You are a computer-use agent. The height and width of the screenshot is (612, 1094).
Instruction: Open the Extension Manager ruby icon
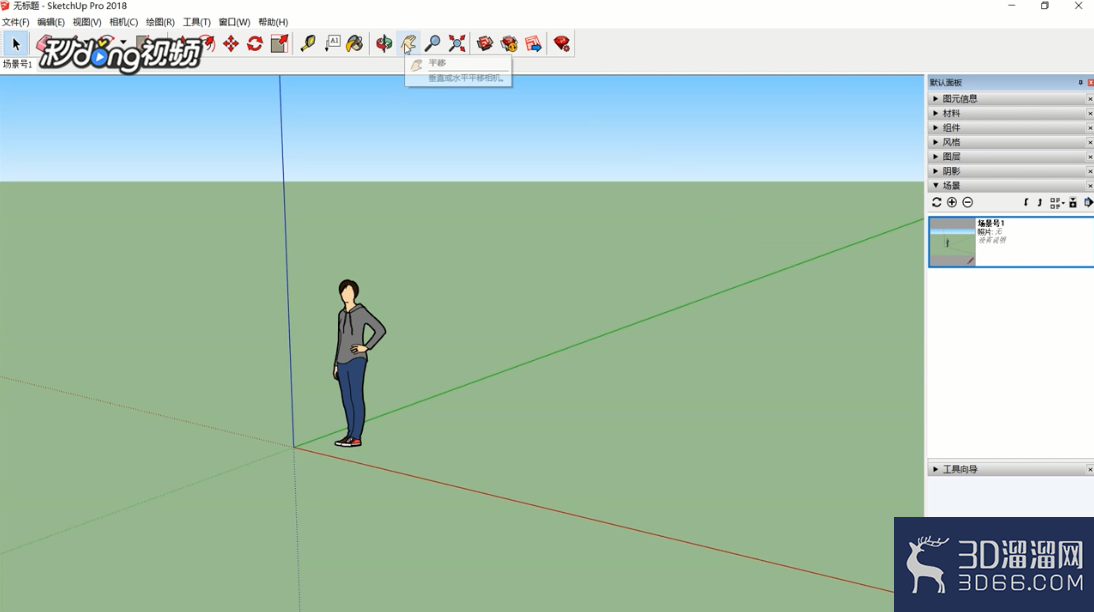click(x=562, y=44)
